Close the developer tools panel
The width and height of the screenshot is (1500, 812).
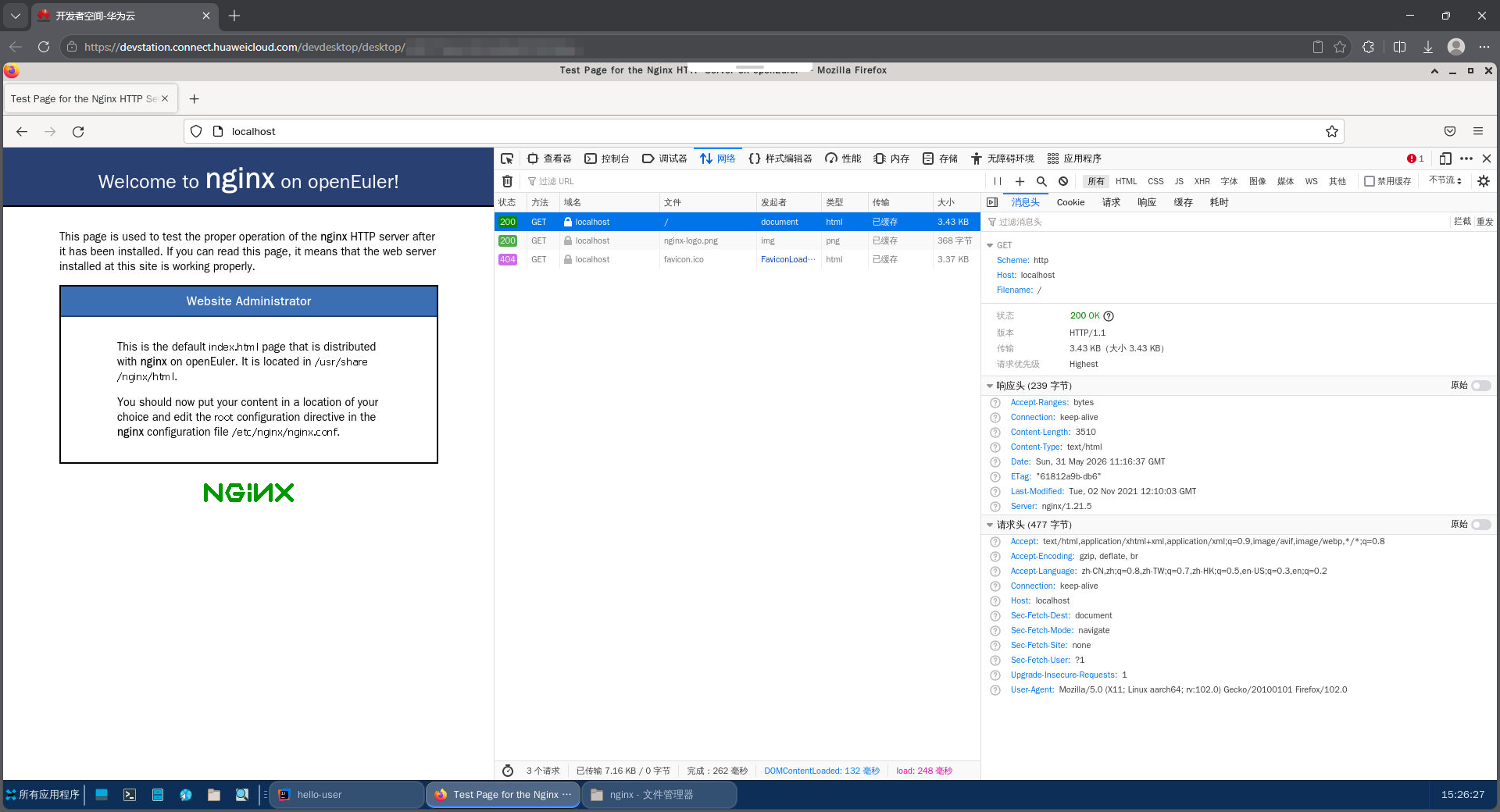point(1487,158)
